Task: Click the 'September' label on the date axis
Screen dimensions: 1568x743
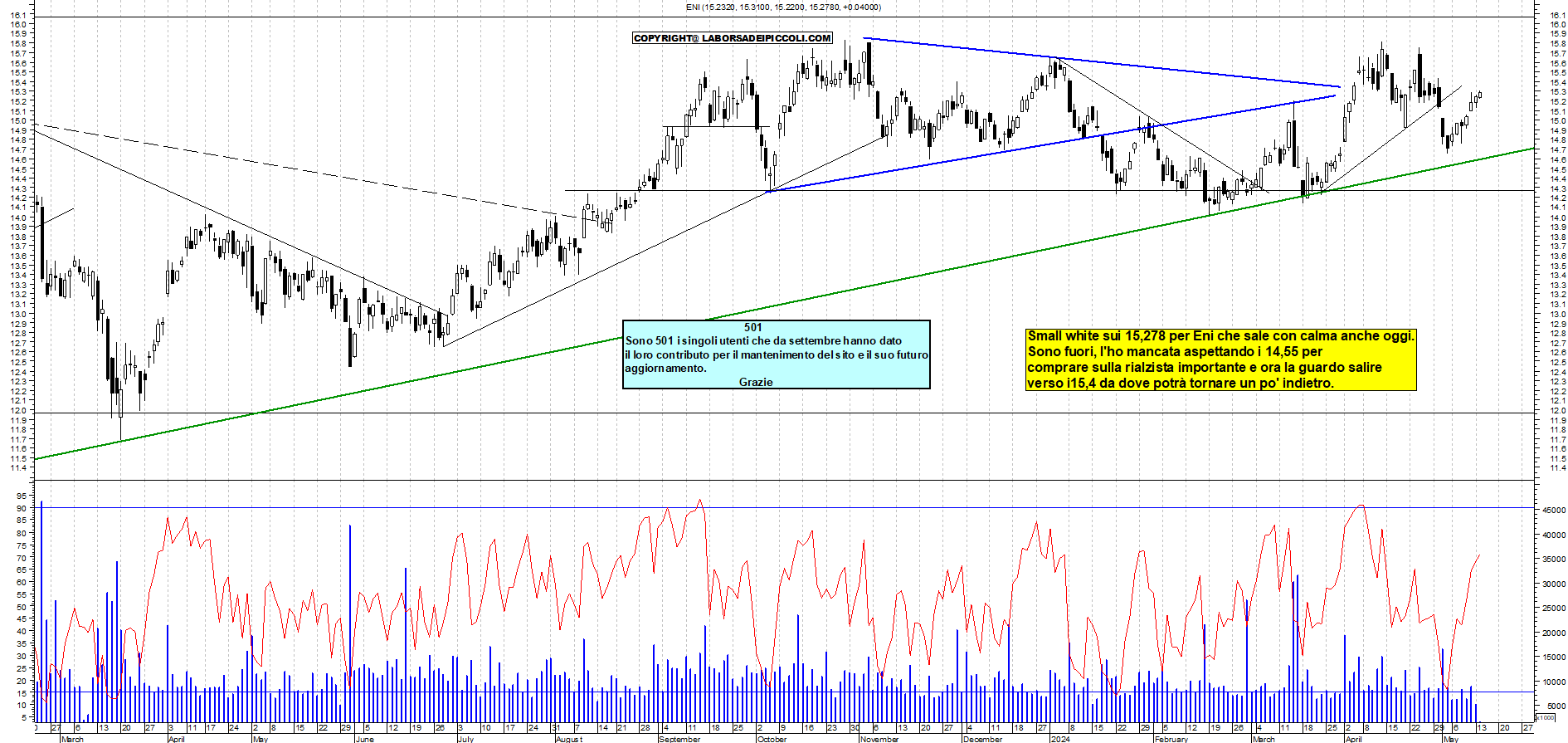Action: click(x=679, y=739)
